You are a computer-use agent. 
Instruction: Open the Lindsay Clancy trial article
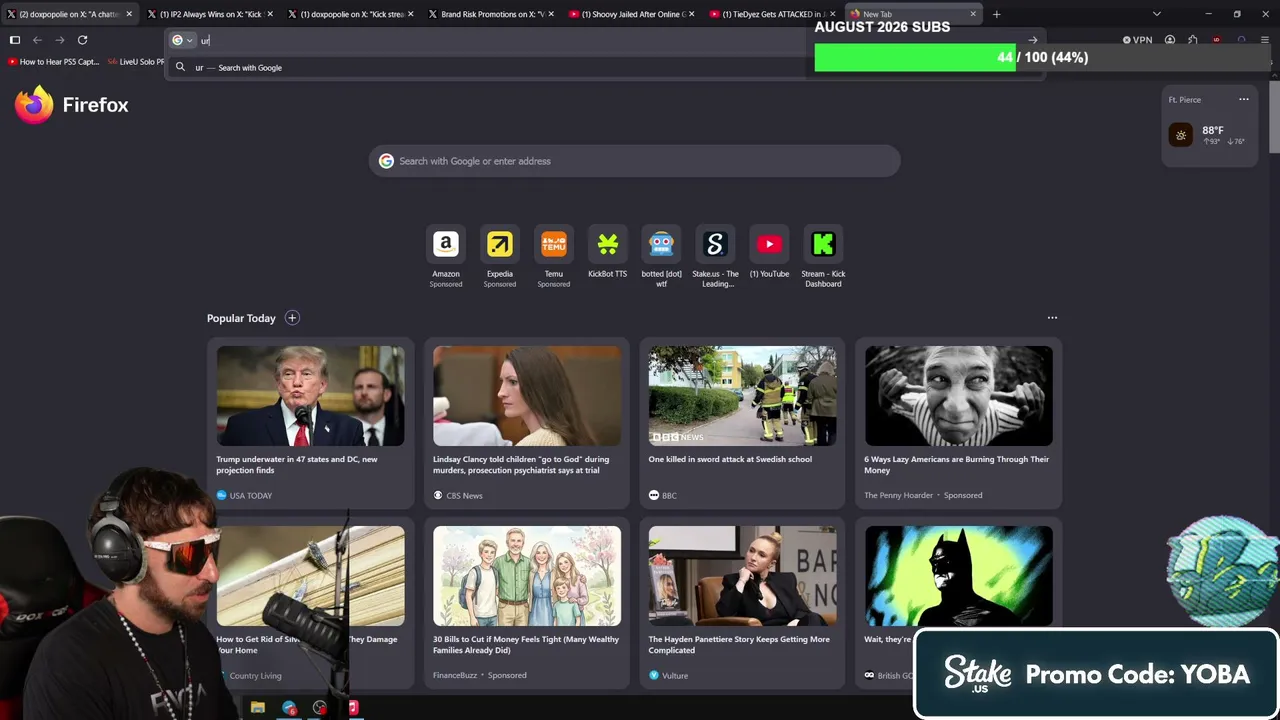[527, 423]
